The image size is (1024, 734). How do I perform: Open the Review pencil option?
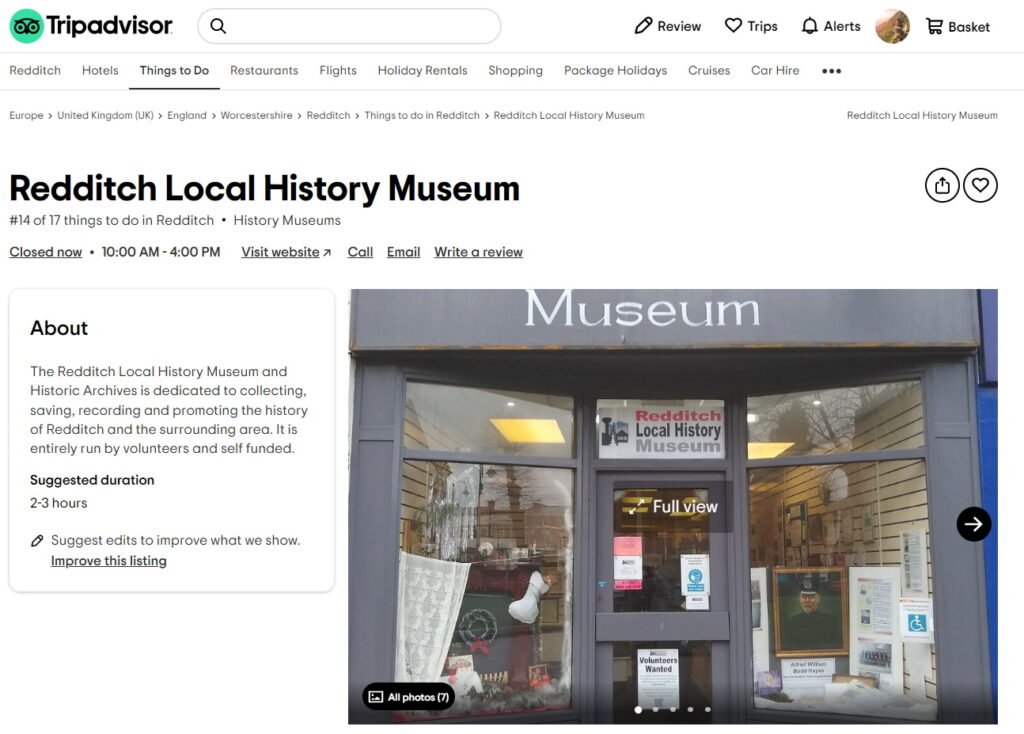click(x=667, y=26)
